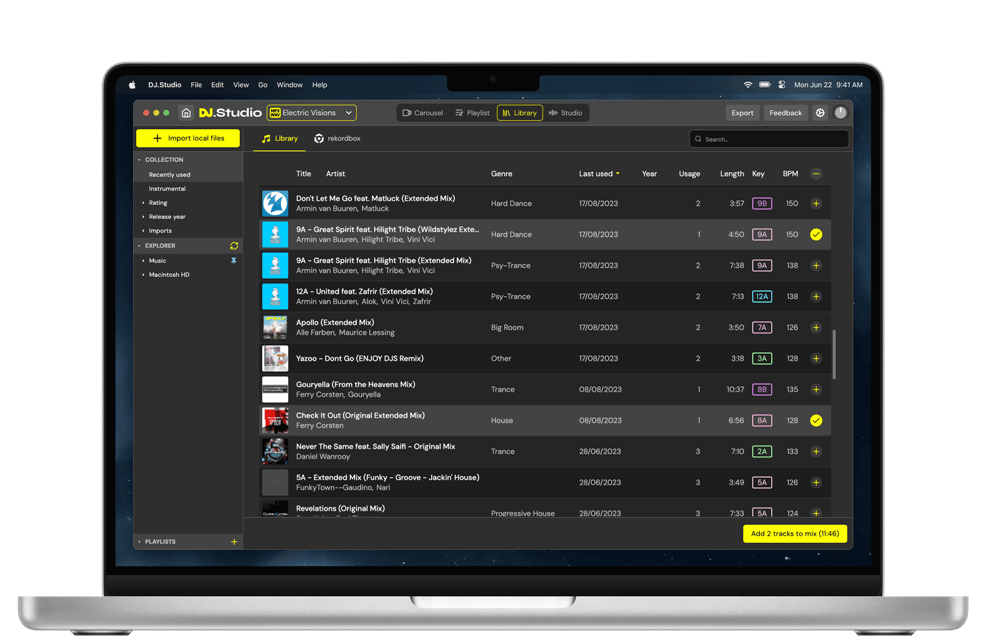986x641 pixels.
Task: Click Add 2 tracks to mix button
Action: [x=795, y=534]
